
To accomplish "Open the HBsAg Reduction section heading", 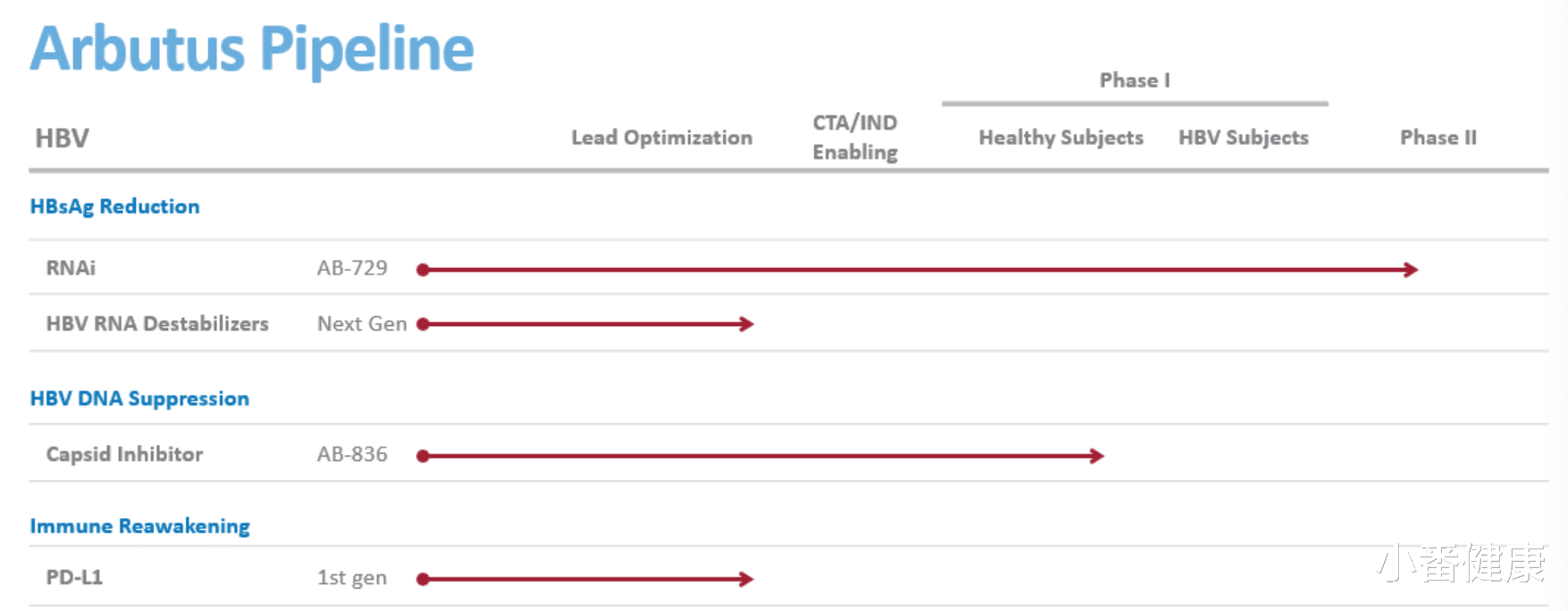I will click(114, 206).
